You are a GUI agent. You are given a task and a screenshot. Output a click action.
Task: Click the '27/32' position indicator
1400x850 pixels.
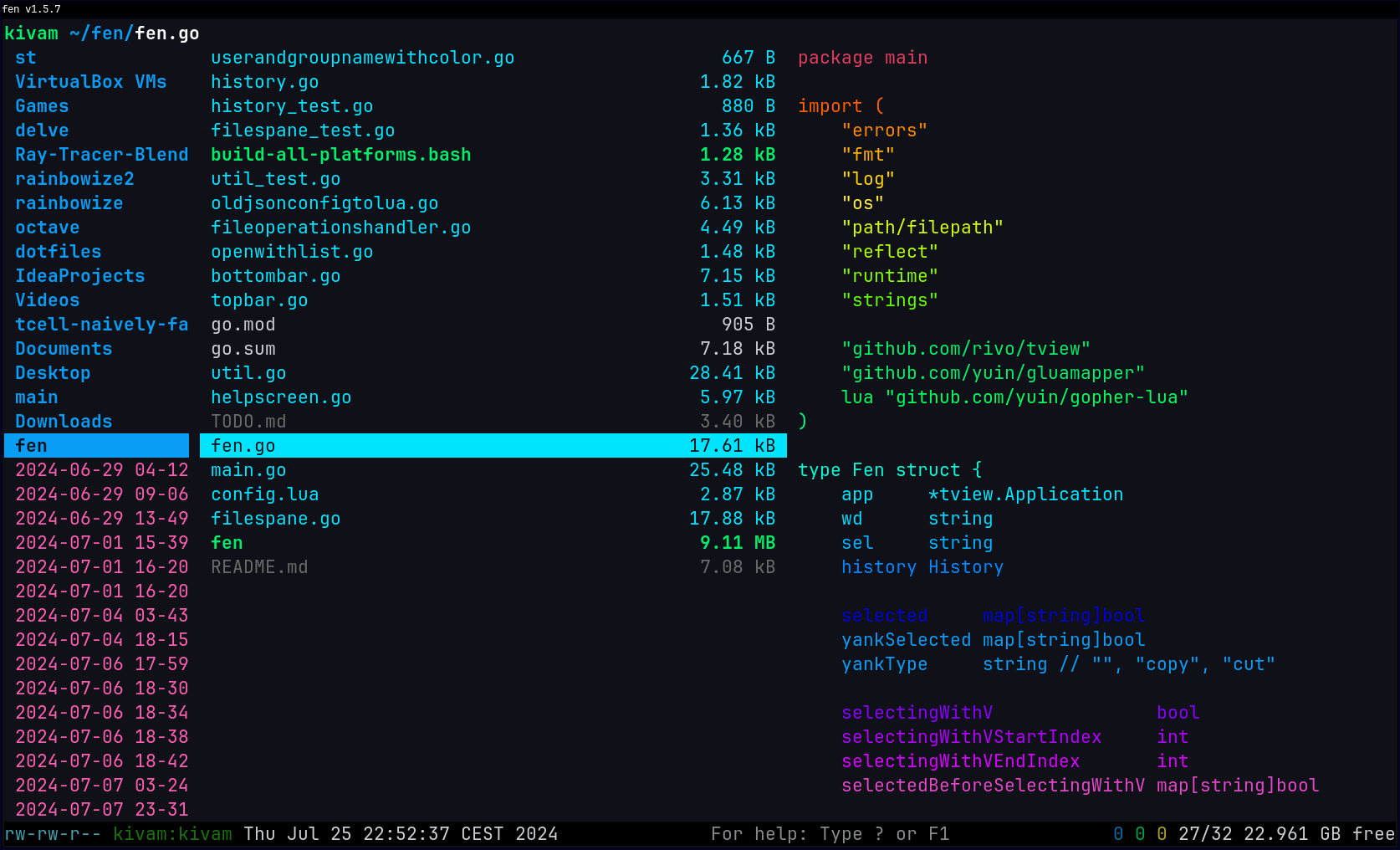(x=1205, y=834)
